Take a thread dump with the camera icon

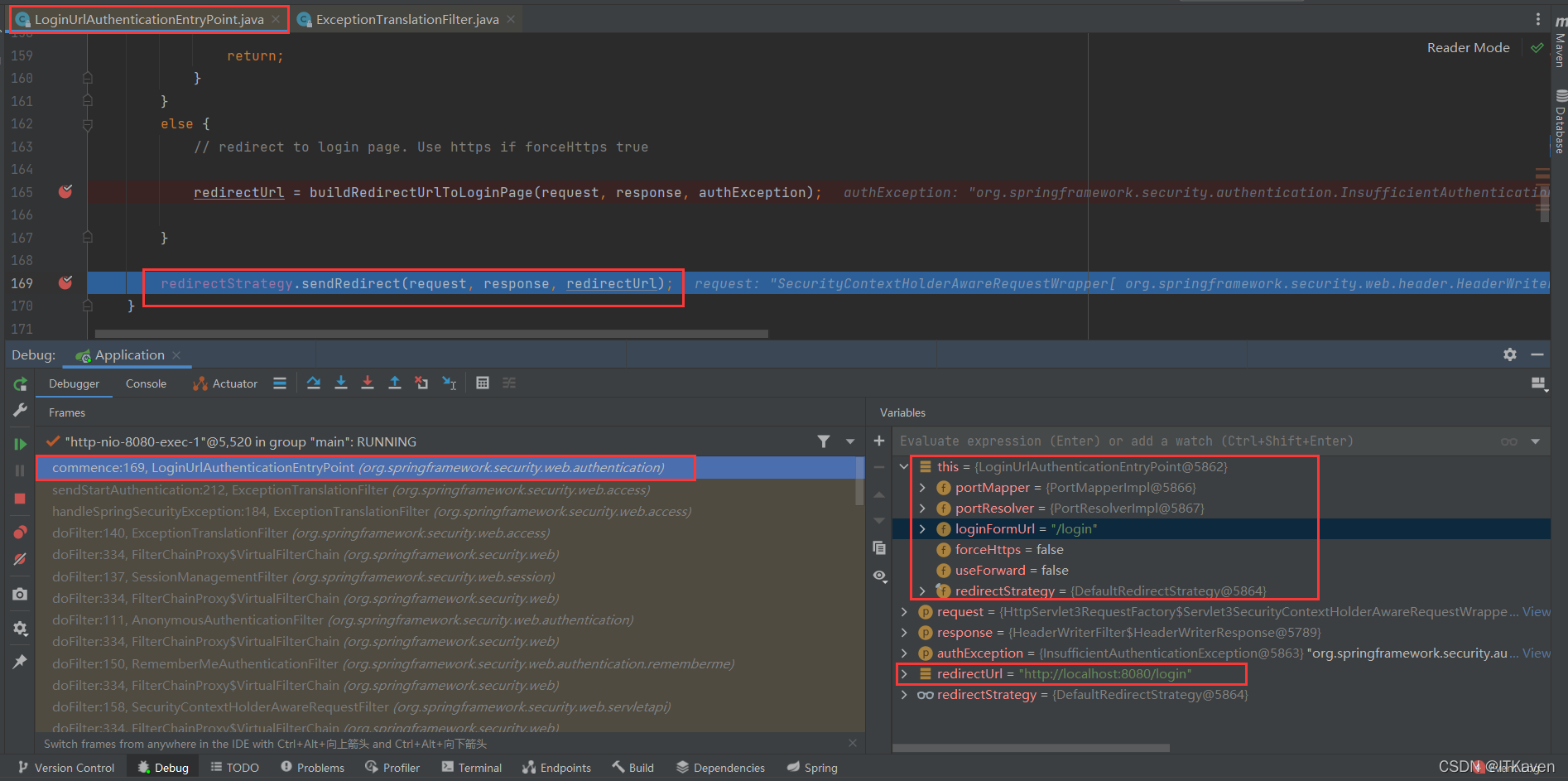tap(20, 594)
